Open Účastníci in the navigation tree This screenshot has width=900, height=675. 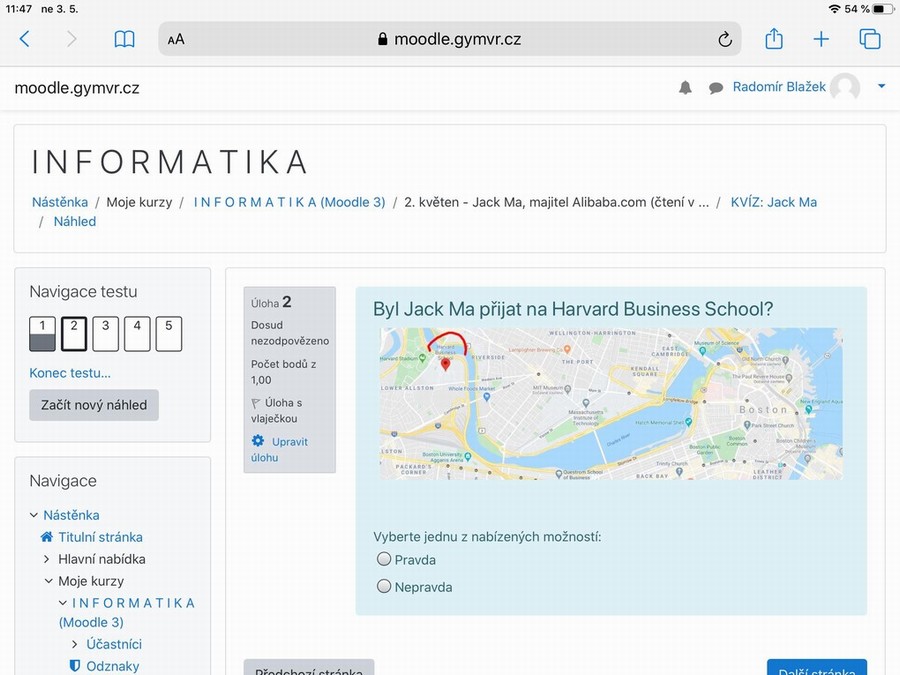pos(114,644)
